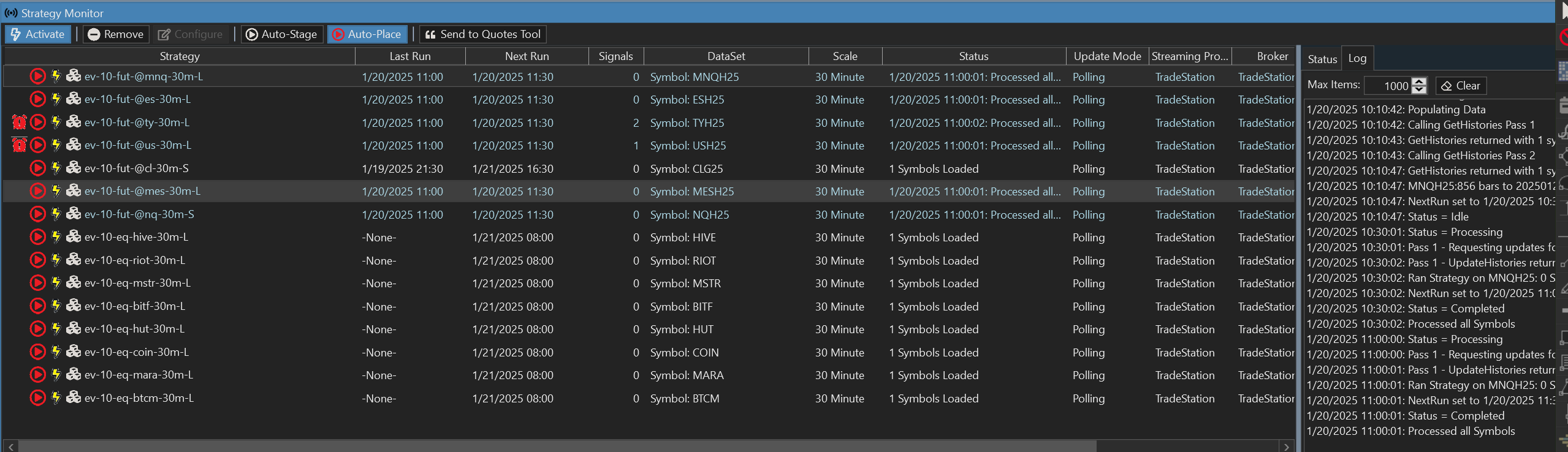This screenshot has width=1568, height=452.
Task: Click red play icon on ev-10-eq-btcm-30m-L row
Action: (x=37, y=398)
